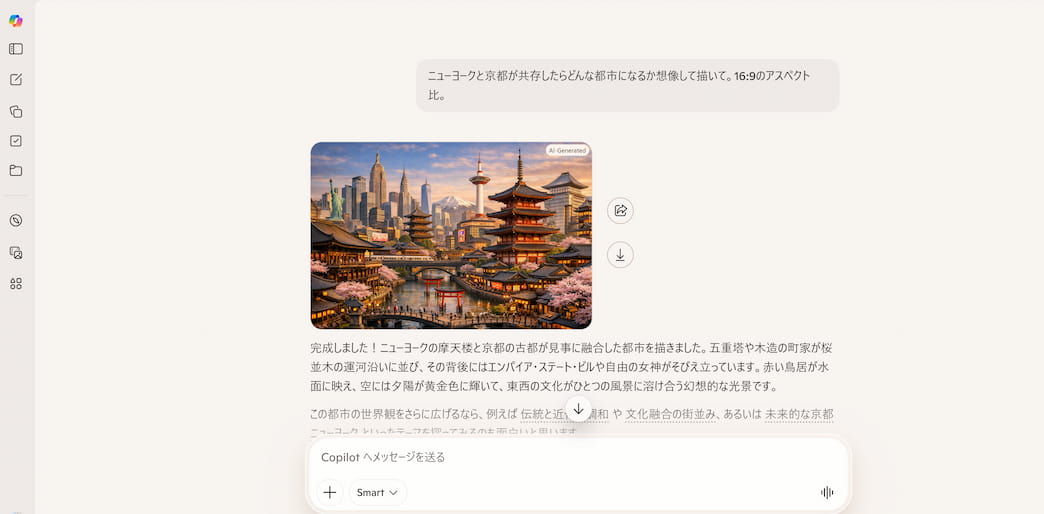Follow the 伝統と近代の調和 suggestion link
Image resolution: width=1044 pixels, height=514 pixels.
[x=565, y=415]
